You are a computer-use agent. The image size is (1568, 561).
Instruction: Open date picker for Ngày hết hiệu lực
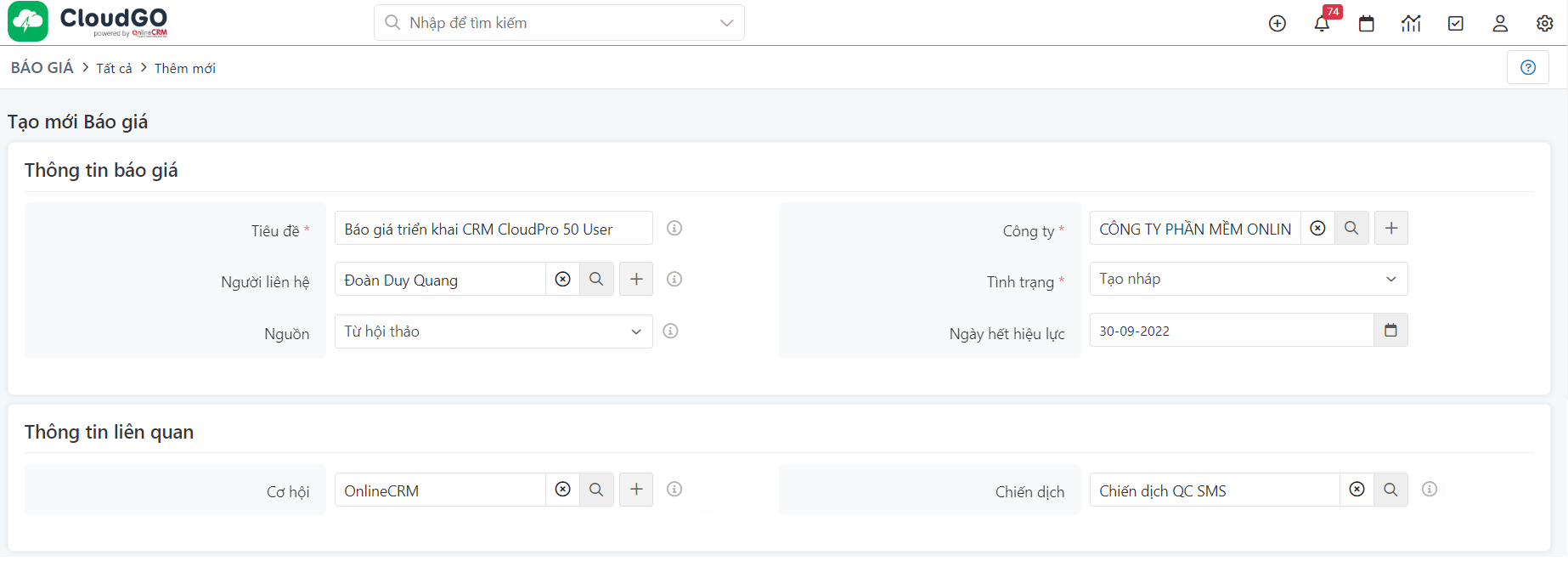tap(1390, 330)
